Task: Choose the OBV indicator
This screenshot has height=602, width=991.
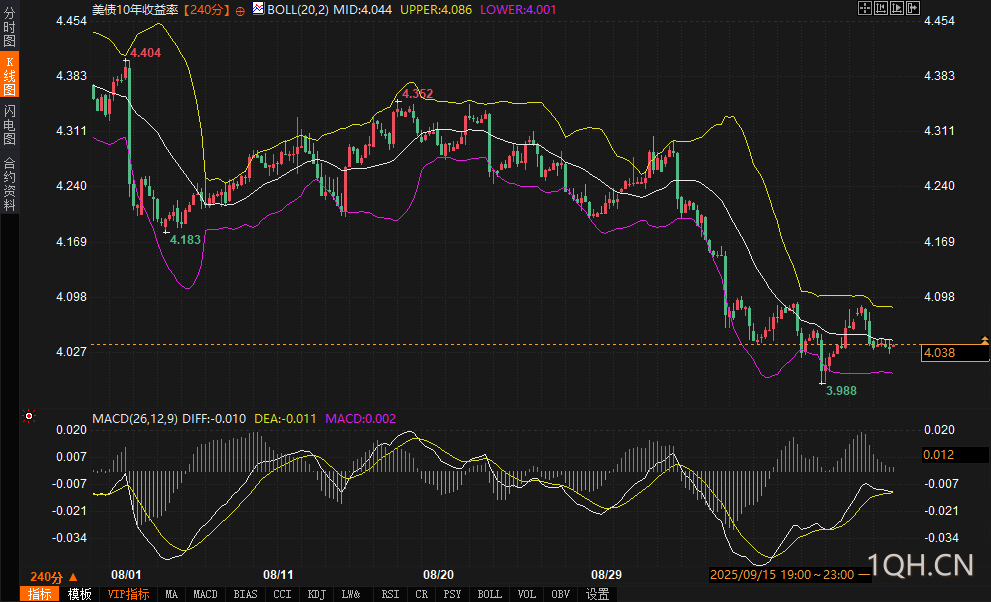Action: (x=560, y=594)
